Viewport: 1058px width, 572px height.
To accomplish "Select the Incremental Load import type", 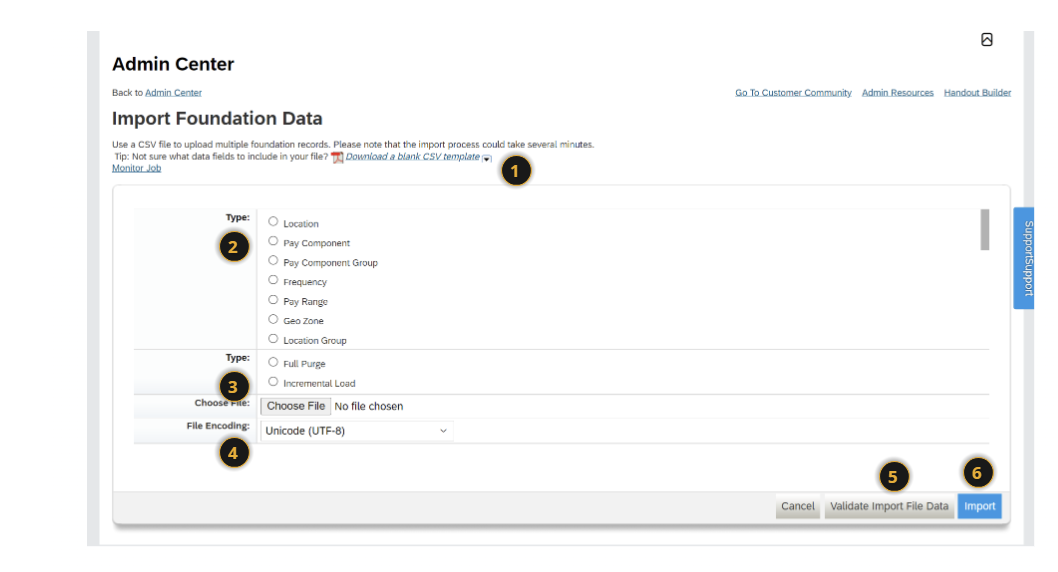I will (x=273, y=382).
